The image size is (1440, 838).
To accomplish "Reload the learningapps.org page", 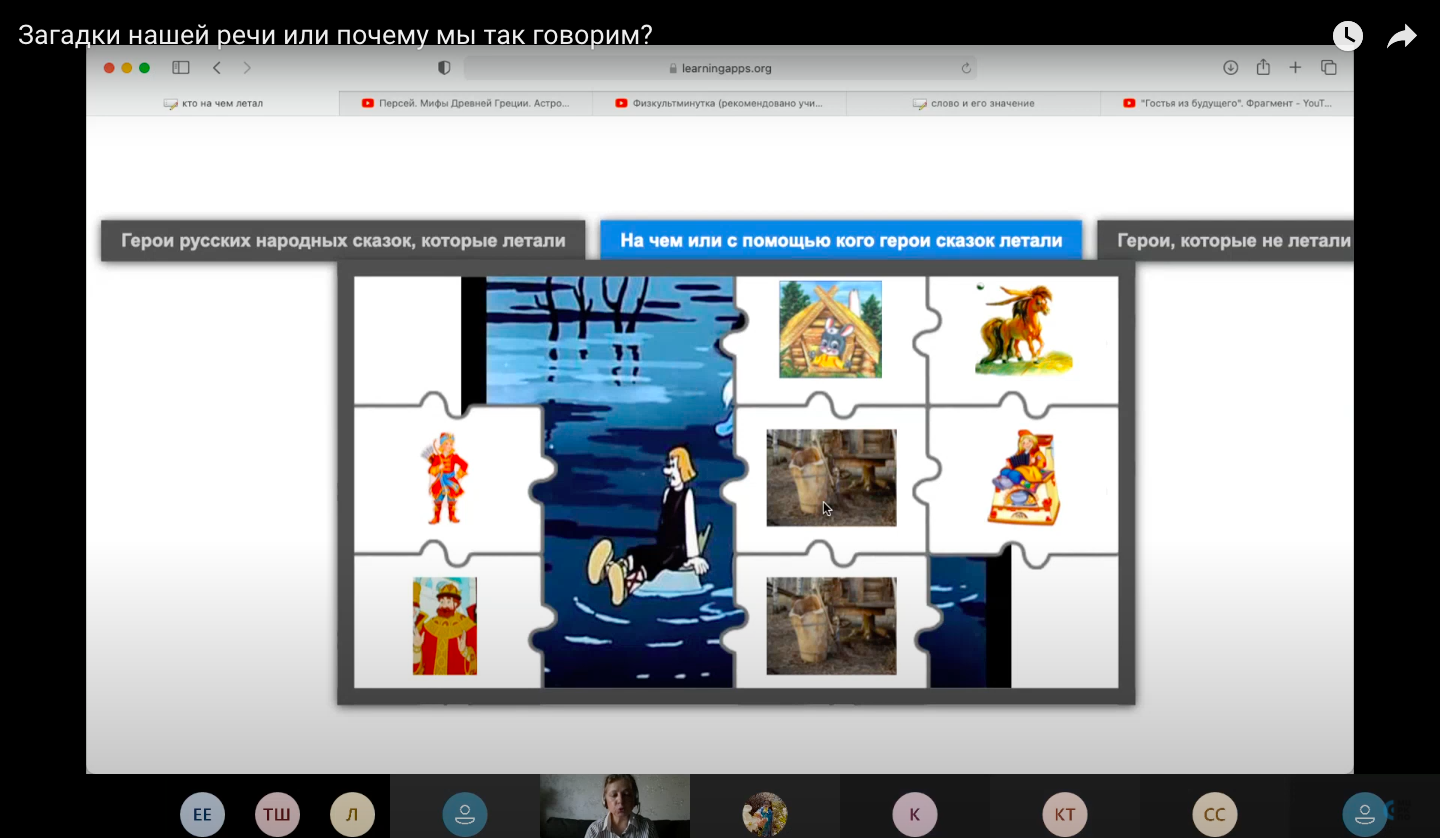I will click(966, 68).
